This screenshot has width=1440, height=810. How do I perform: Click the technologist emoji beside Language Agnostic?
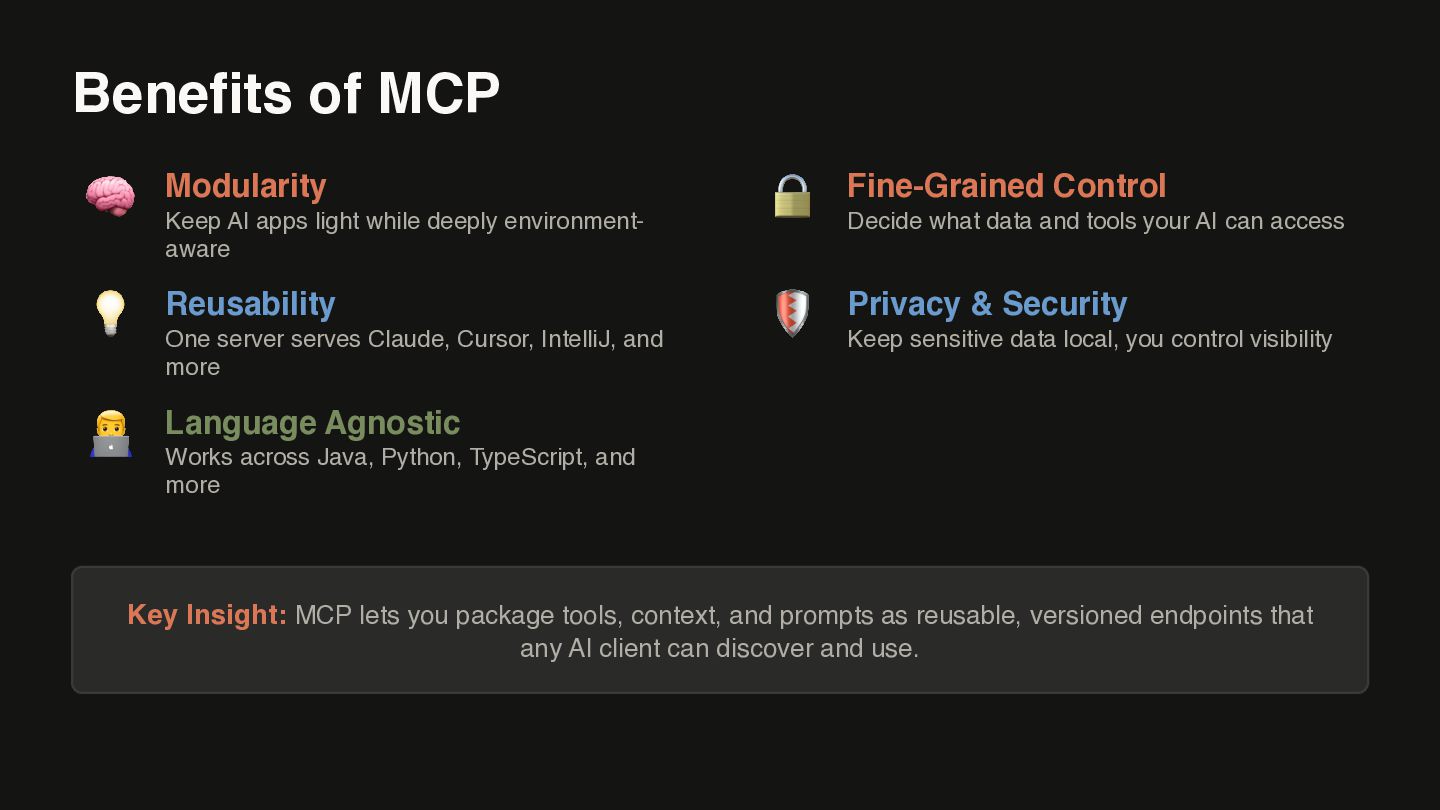point(110,433)
